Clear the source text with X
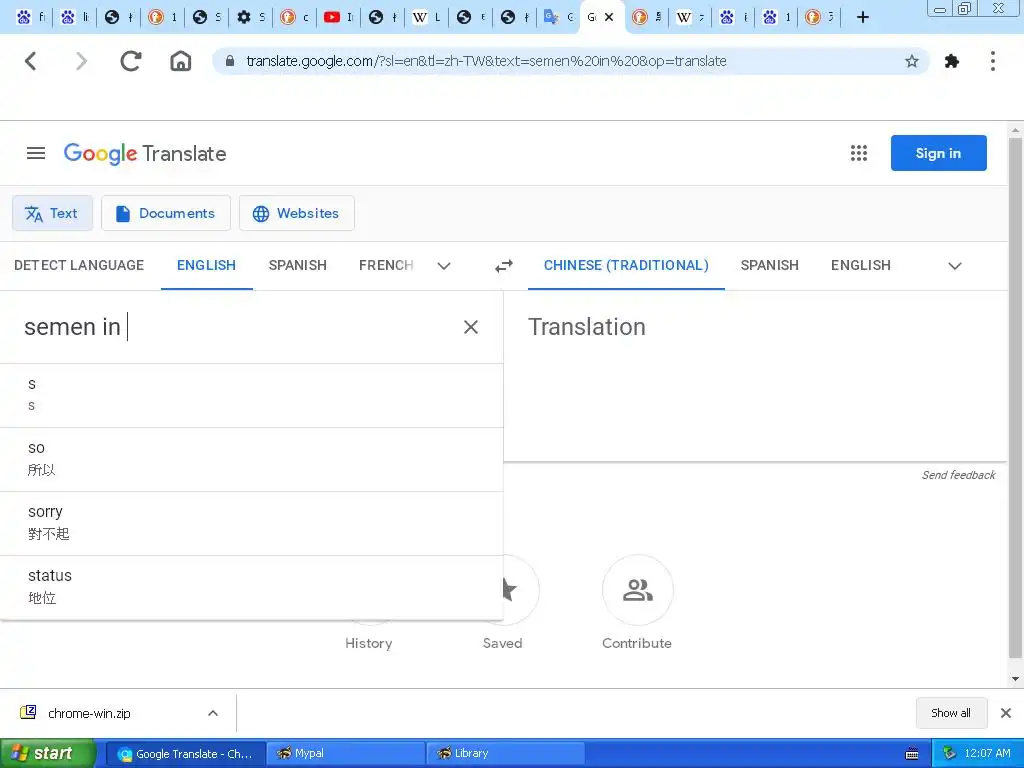Screen dimensions: 1024x768 pyautogui.click(x=471, y=327)
